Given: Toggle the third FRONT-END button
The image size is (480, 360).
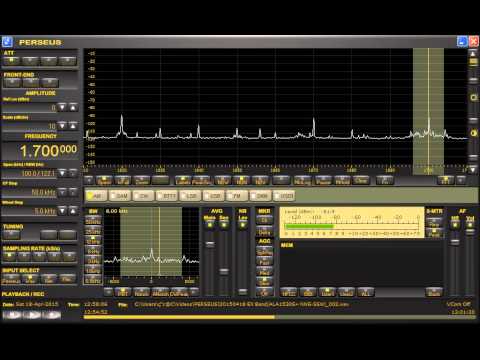Looking at the screenshot, I should [49, 82].
